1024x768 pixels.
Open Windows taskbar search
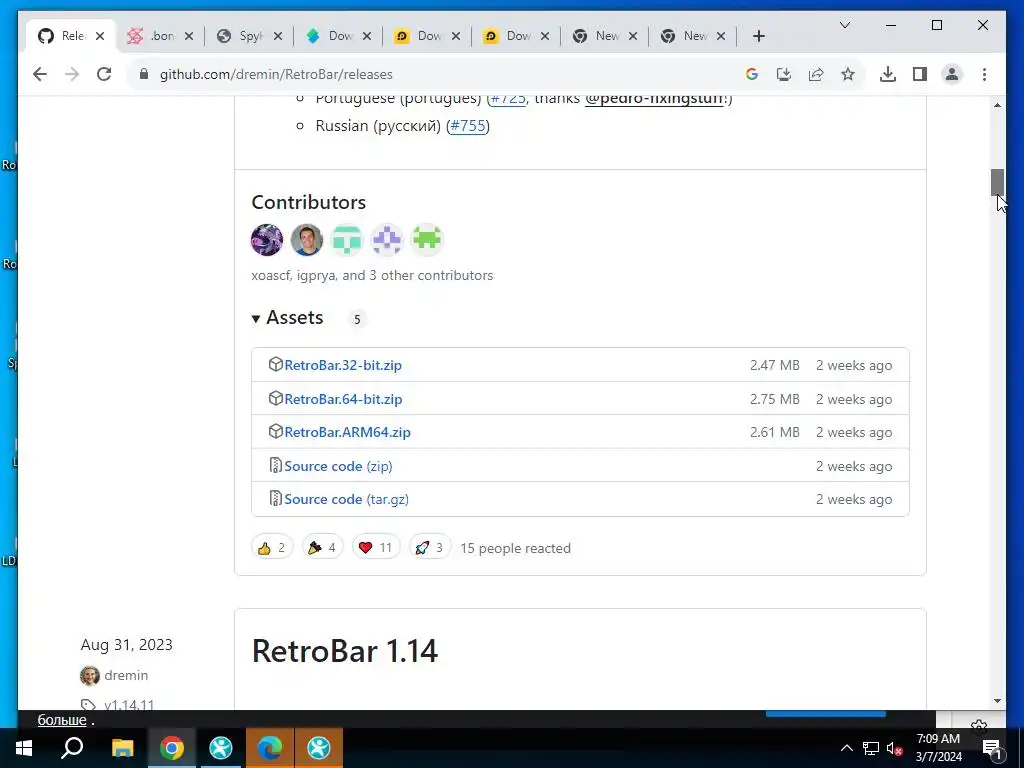coord(72,748)
